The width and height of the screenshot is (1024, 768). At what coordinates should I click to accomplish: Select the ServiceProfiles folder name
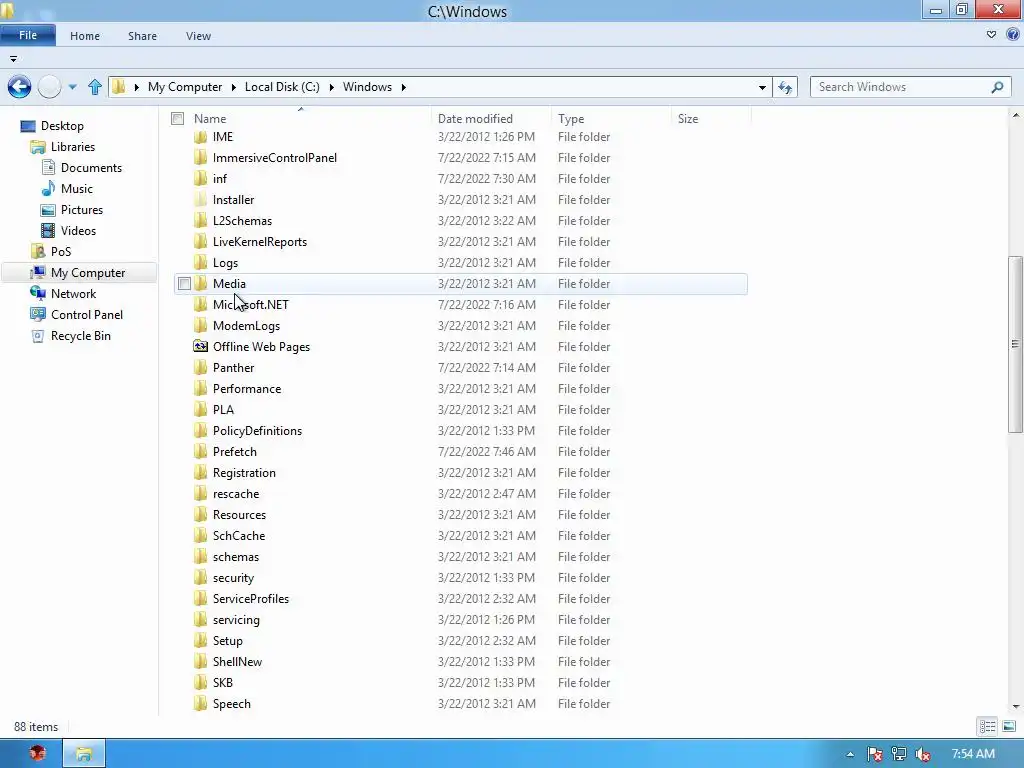coord(251,598)
